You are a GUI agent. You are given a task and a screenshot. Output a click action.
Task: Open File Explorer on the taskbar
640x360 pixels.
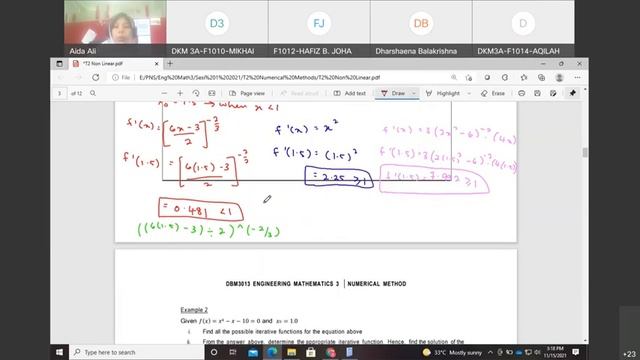click(x=291, y=352)
